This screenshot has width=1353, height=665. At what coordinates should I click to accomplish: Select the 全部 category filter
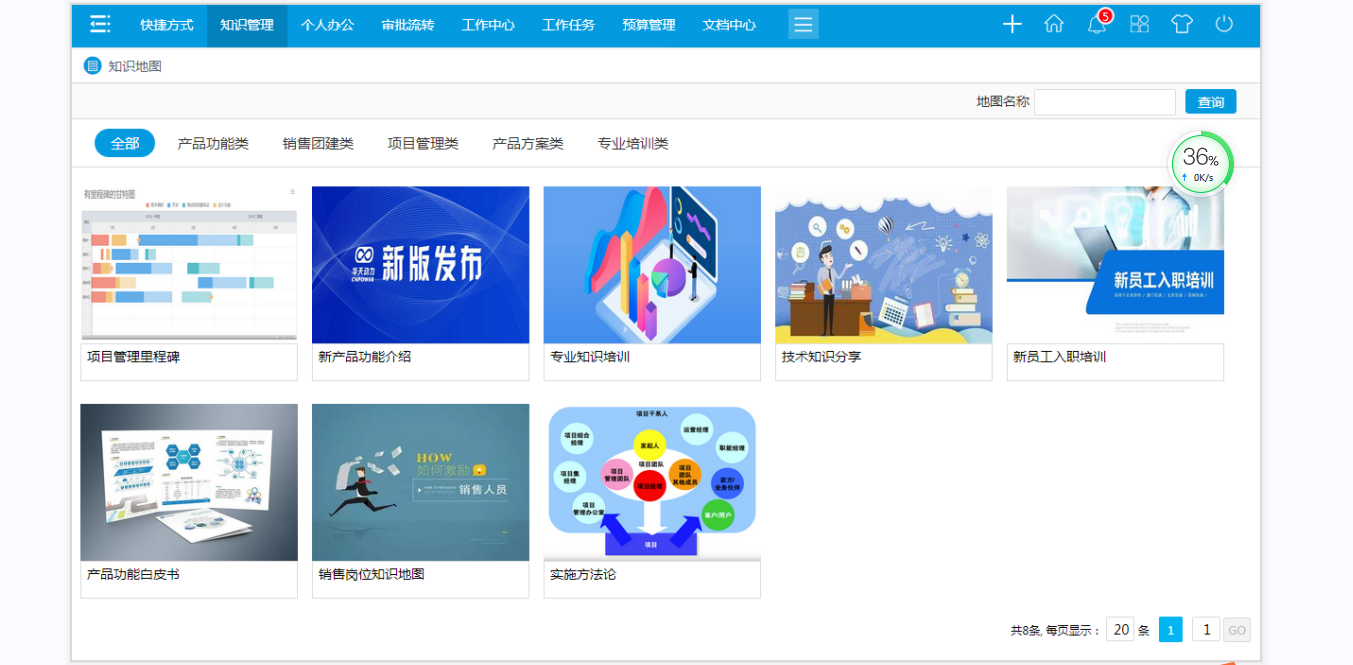coord(125,143)
